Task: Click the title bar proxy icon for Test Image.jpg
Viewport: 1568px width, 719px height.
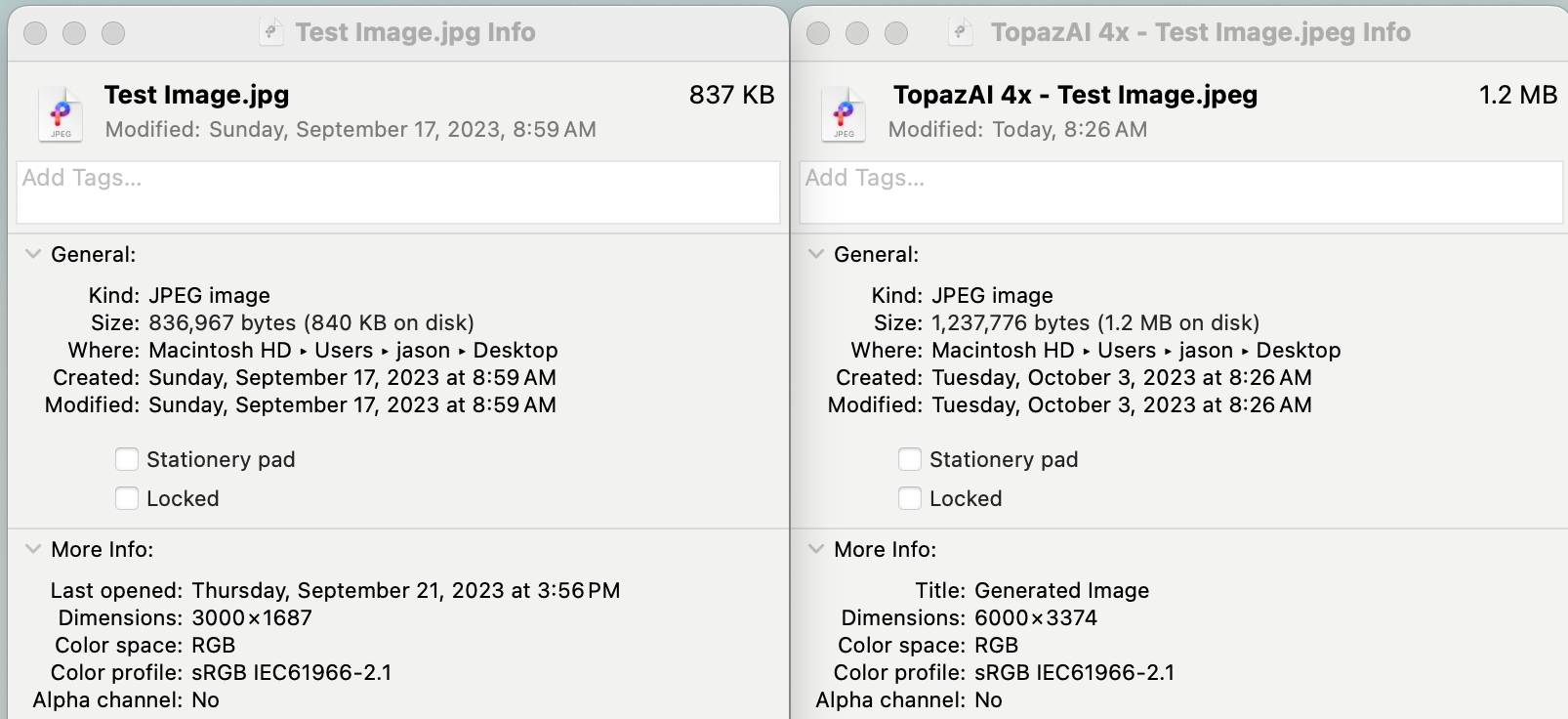Action: (x=270, y=32)
